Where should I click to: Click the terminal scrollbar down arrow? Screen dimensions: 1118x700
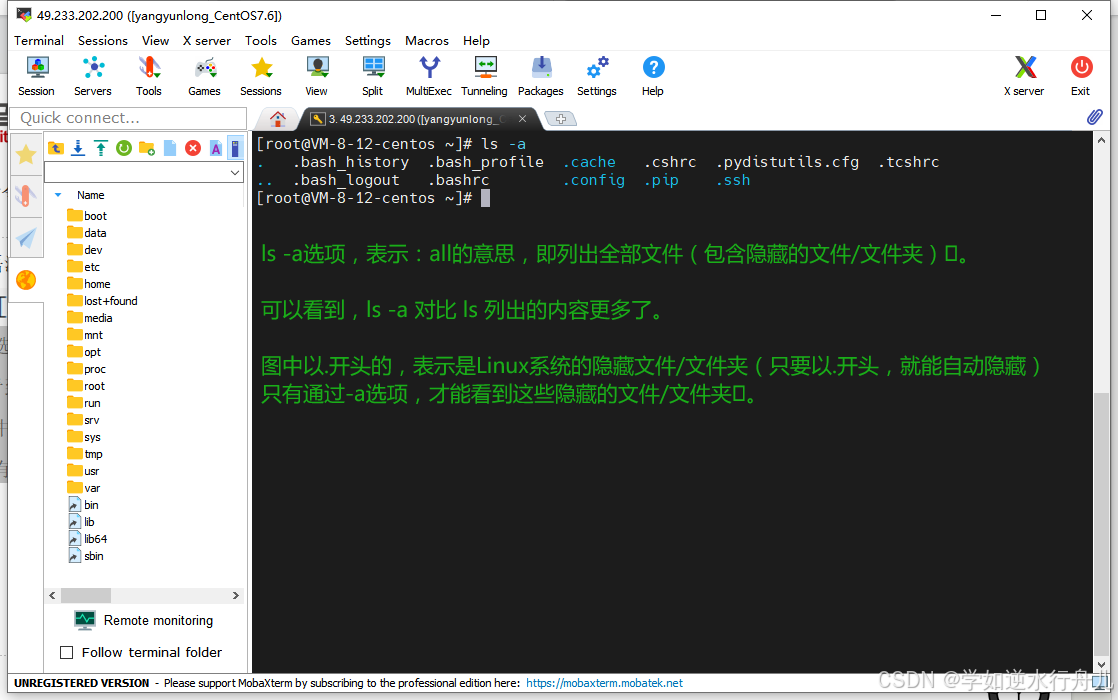pyautogui.click(x=1102, y=664)
